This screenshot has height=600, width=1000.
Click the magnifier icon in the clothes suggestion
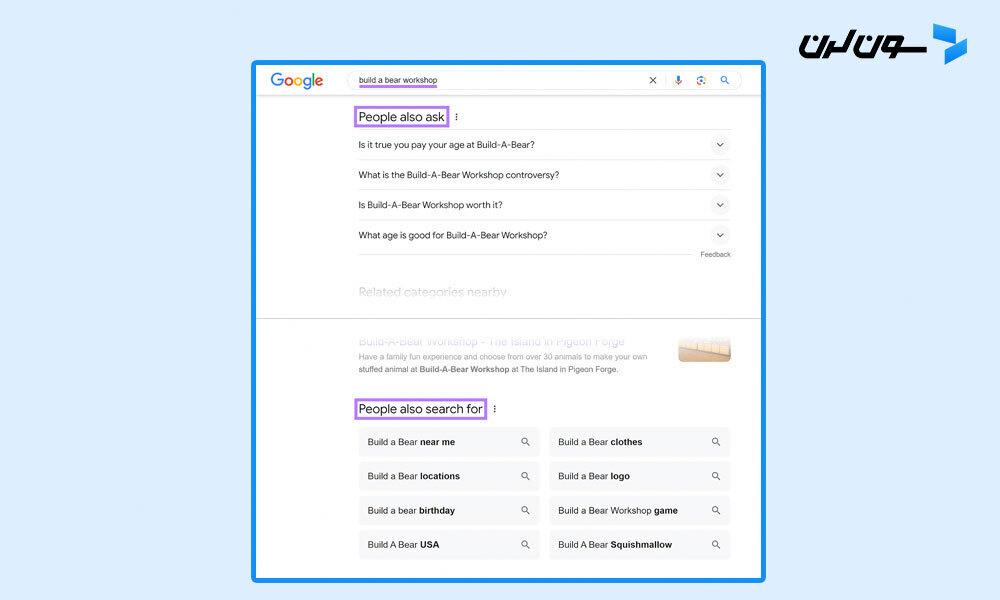coord(716,442)
